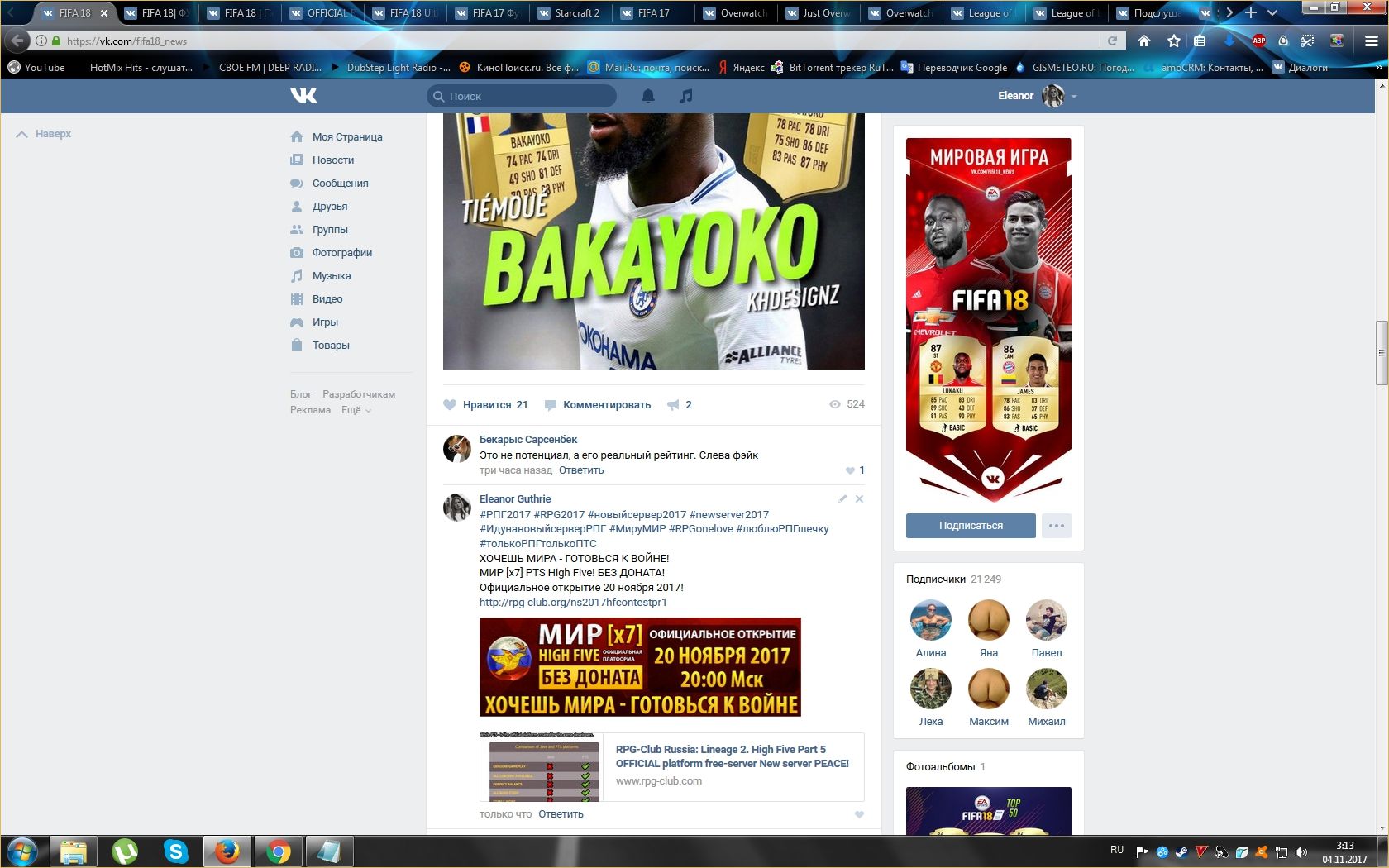This screenshot has width=1389, height=868.
Task: Open the browser hamburger menu
Action: (1371, 41)
